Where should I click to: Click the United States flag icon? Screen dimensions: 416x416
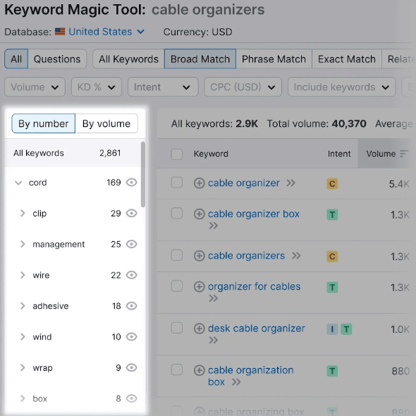pos(60,32)
